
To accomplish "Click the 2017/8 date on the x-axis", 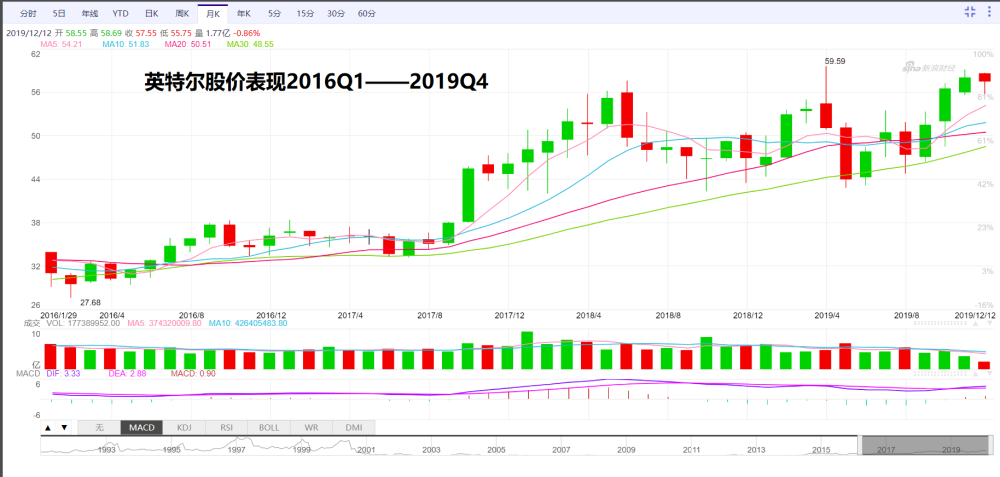I will (x=430, y=315).
